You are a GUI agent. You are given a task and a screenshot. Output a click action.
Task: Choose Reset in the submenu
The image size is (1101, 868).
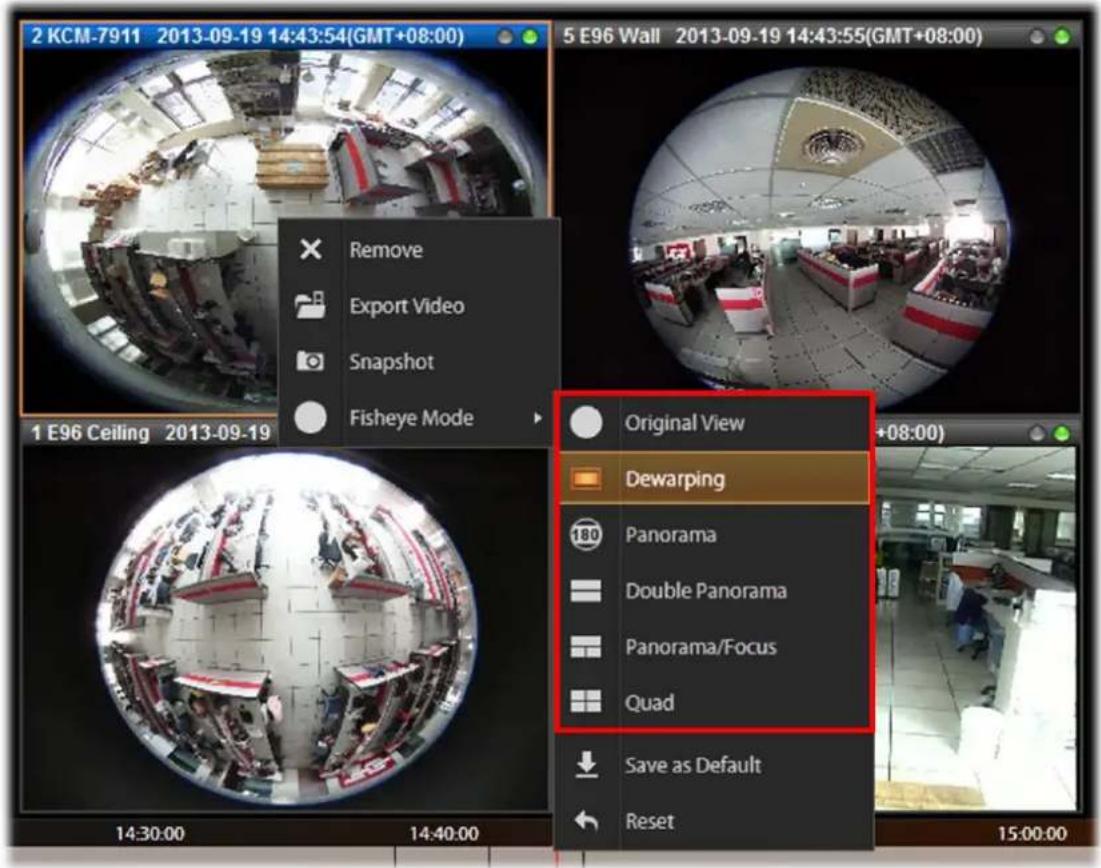[x=714, y=820]
